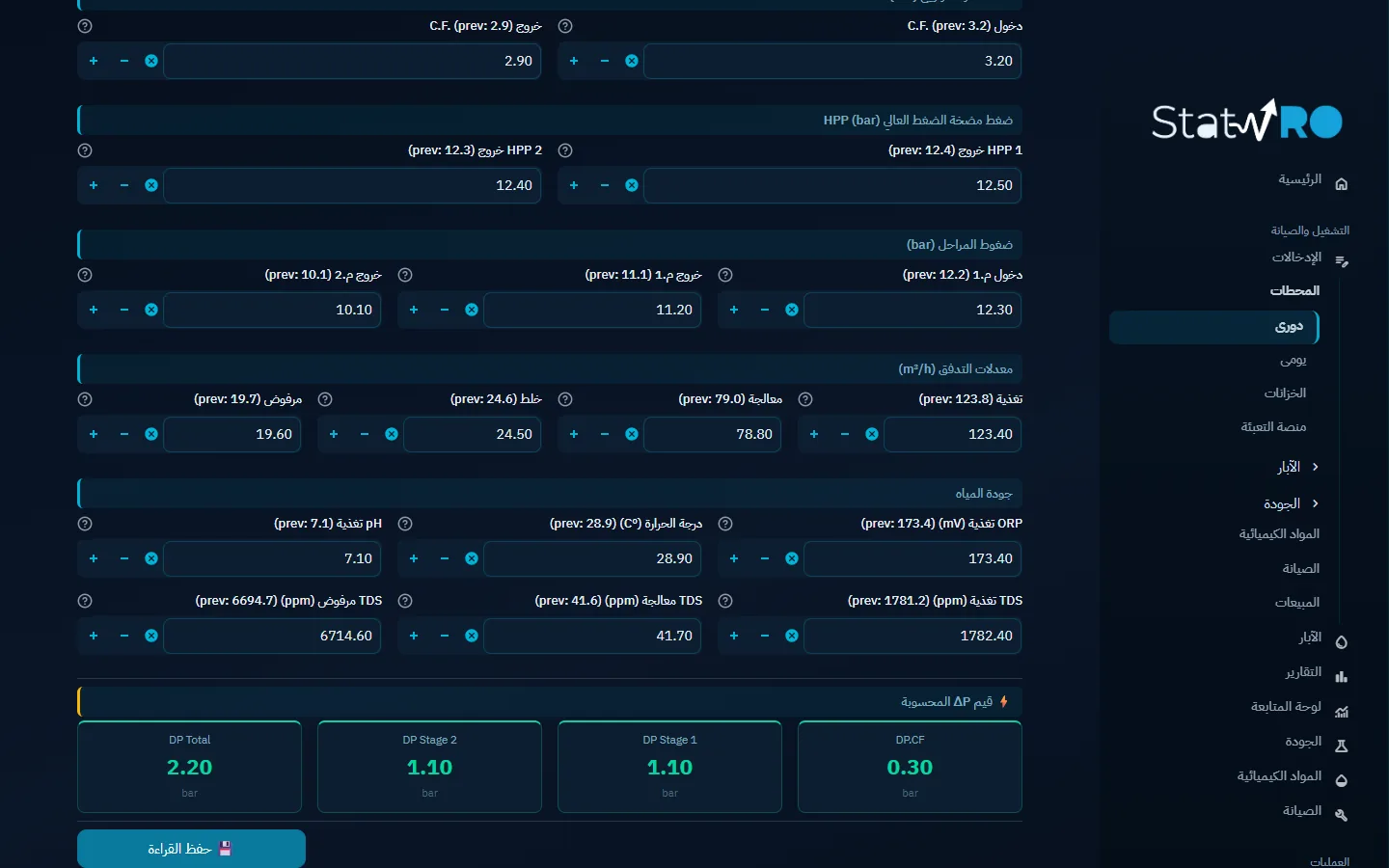Viewport: 1389px width, 868px height.
Task: Increase HPP 2 خروج value with plus
Action: click(x=94, y=185)
